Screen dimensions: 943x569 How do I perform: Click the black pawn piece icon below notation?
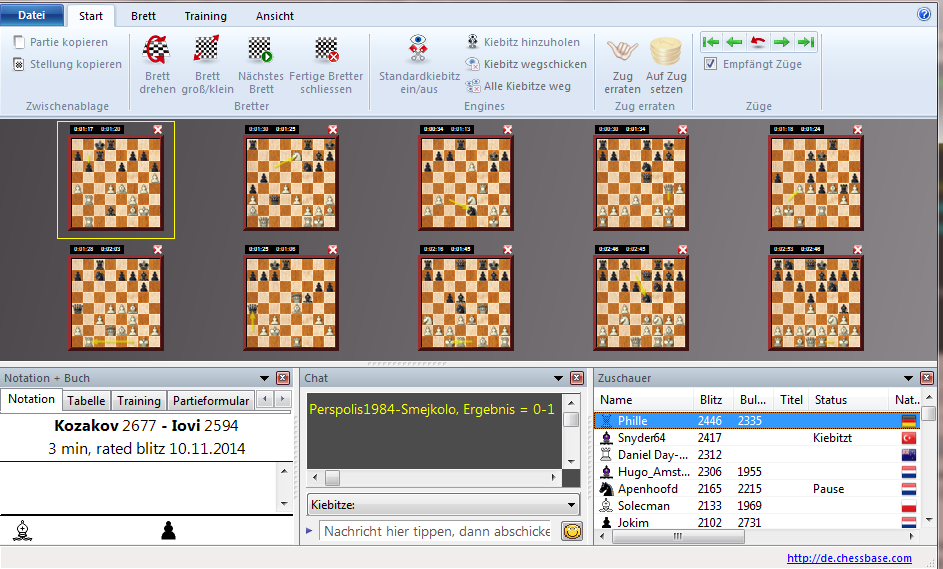point(168,531)
